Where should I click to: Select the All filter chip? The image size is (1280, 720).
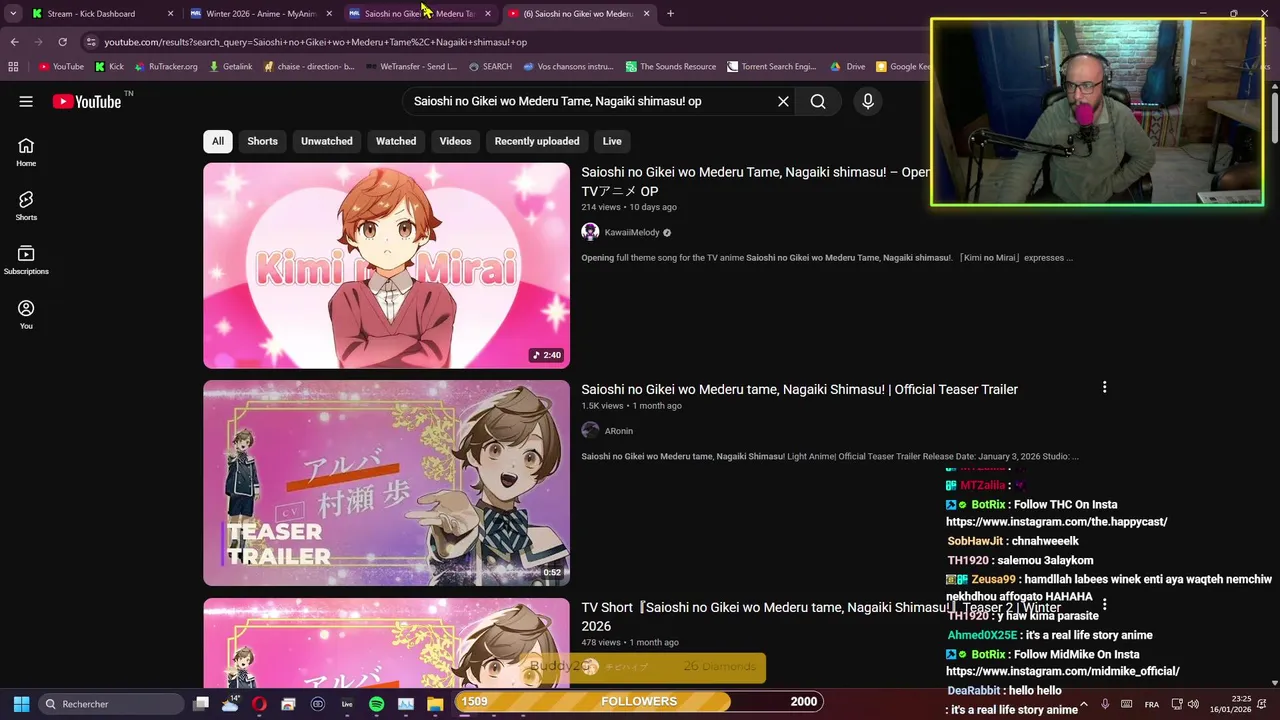point(218,141)
